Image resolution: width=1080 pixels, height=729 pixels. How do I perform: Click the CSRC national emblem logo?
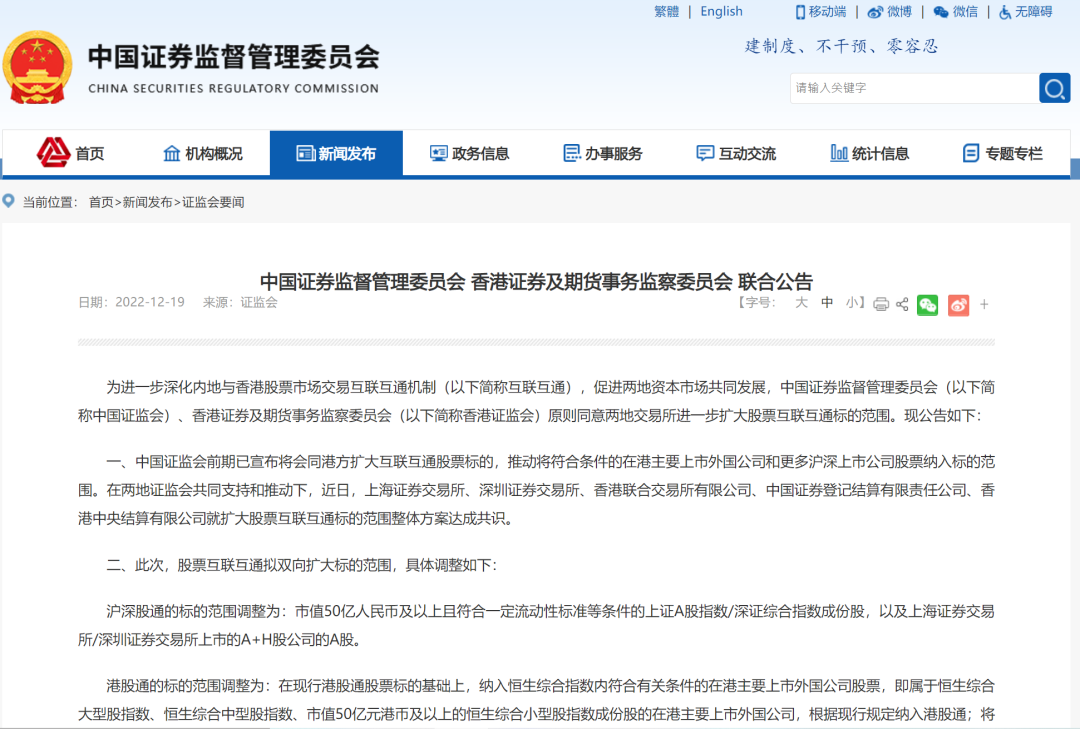tap(37, 67)
